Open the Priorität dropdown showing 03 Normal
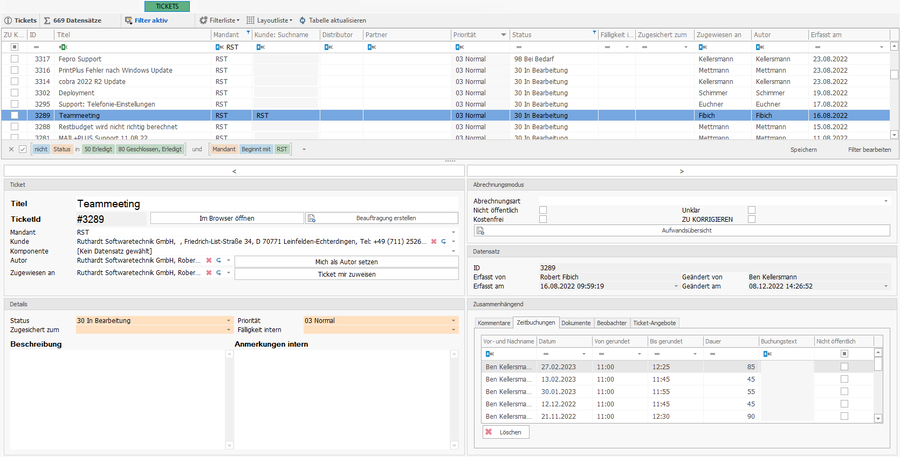Viewport: 900px width, 457px height. pos(453,321)
